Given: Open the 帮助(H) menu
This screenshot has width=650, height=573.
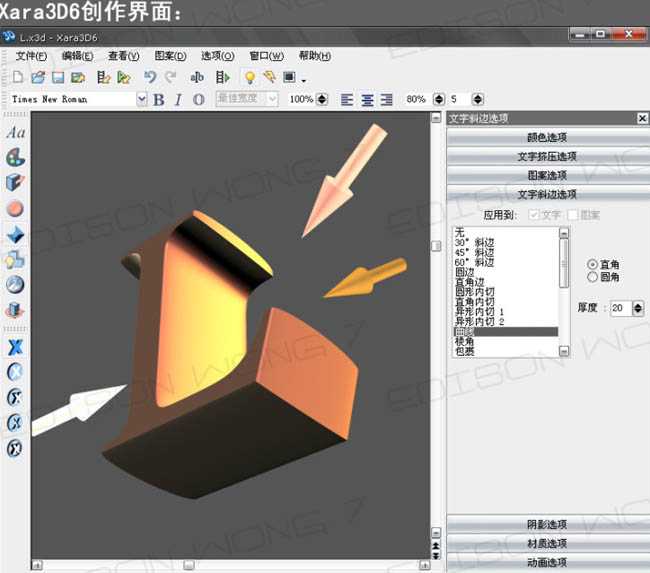Looking at the screenshot, I should [315, 56].
